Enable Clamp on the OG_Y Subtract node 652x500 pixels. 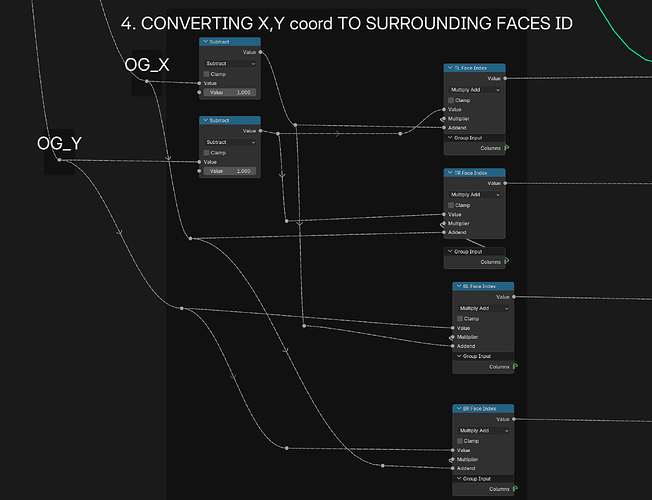[x=206, y=153]
